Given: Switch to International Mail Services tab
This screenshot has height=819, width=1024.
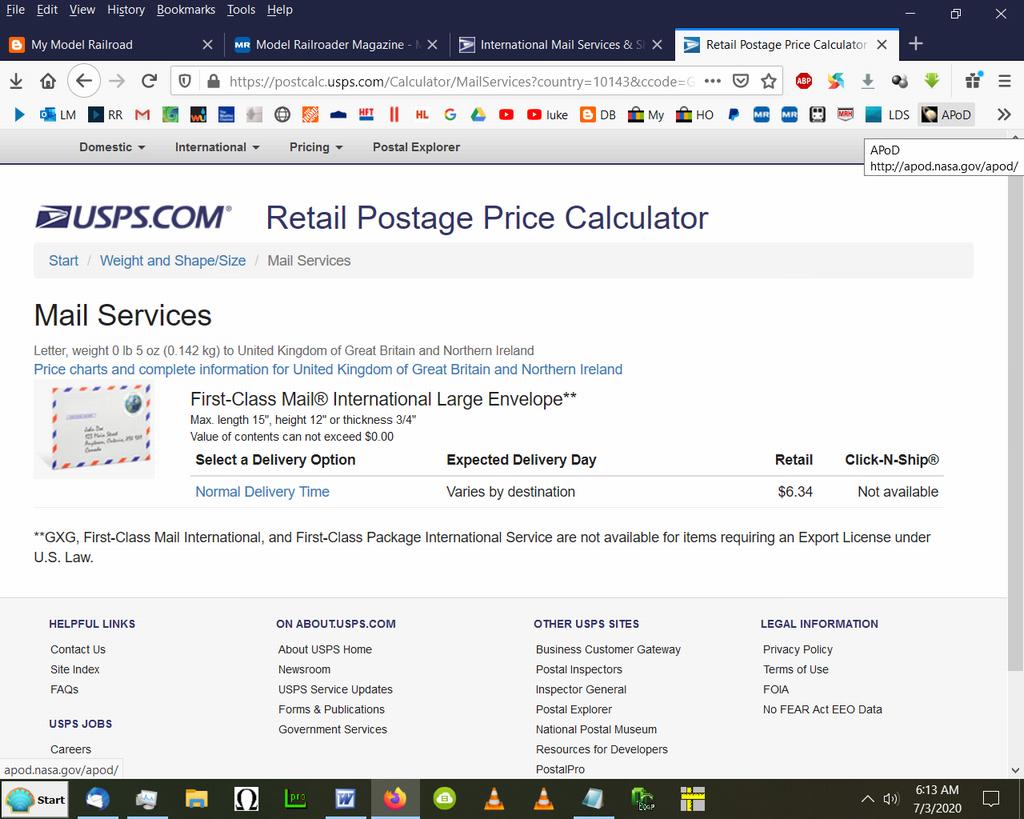Looking at the screenshot, I should (x=560, y=44).
